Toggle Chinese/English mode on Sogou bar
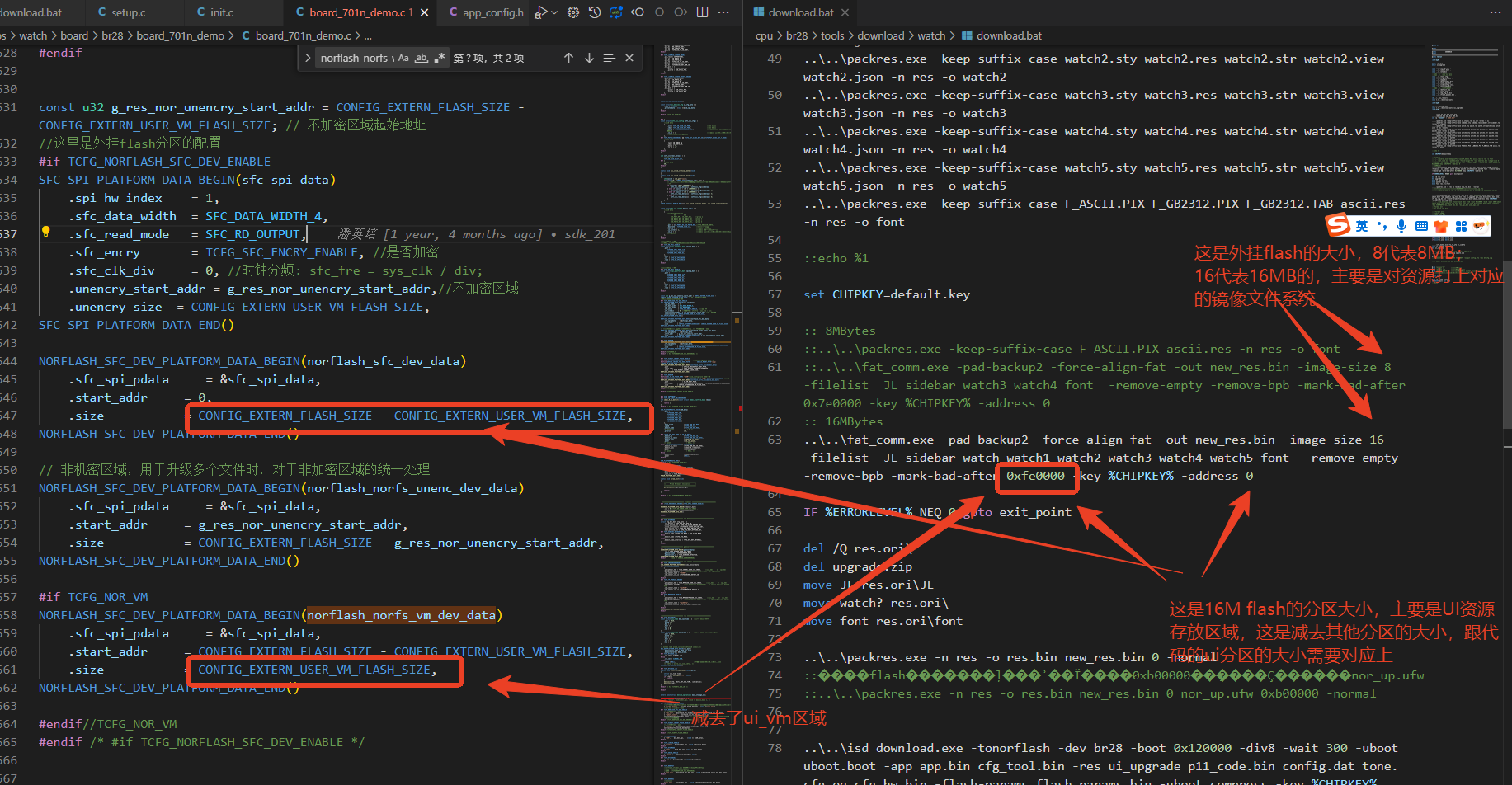Screen dimensions: 1512x785 tap(1361, 226)
